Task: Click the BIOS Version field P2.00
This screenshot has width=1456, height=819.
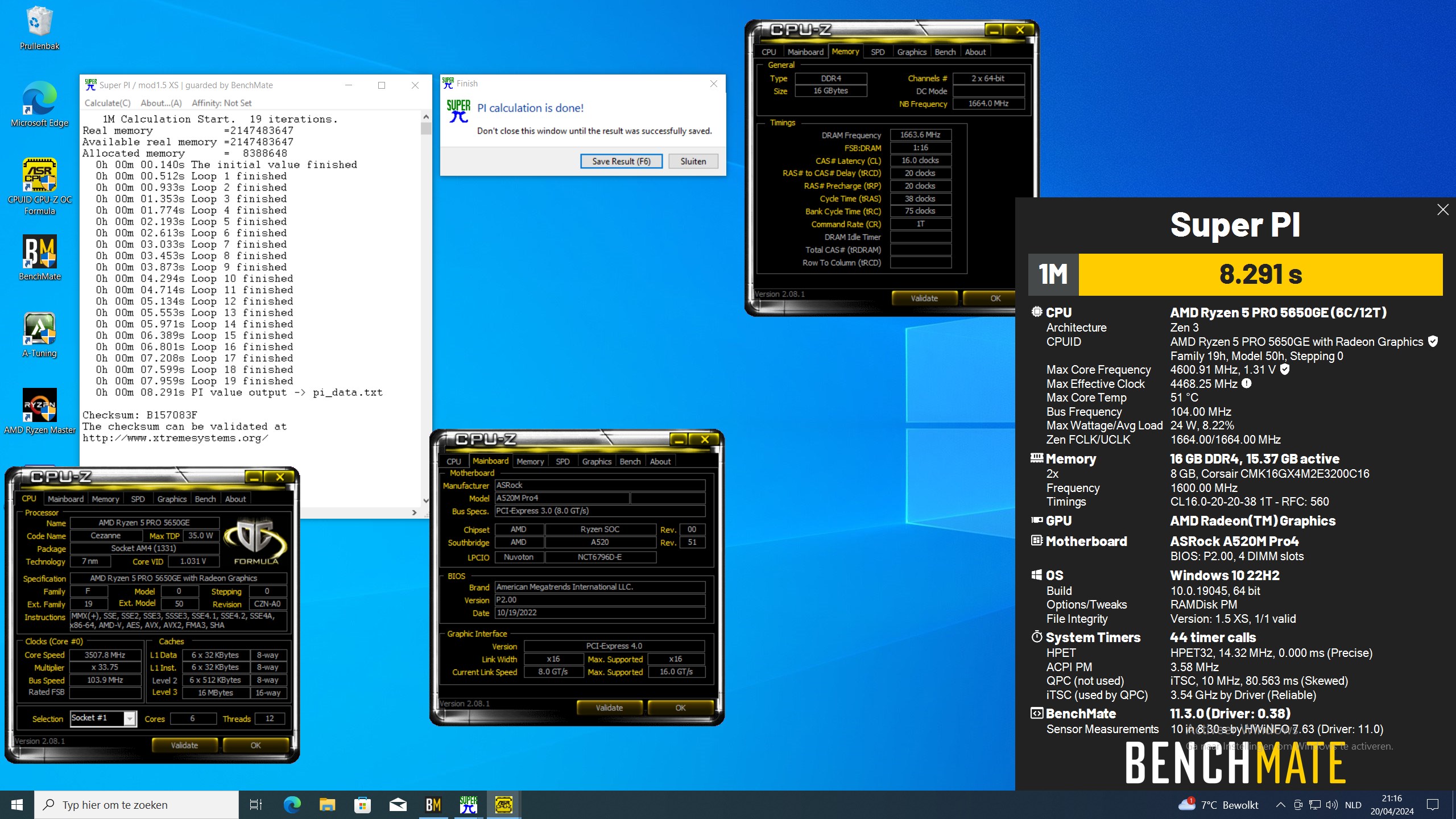Action: pyautogui.click(x=599, y=599)
